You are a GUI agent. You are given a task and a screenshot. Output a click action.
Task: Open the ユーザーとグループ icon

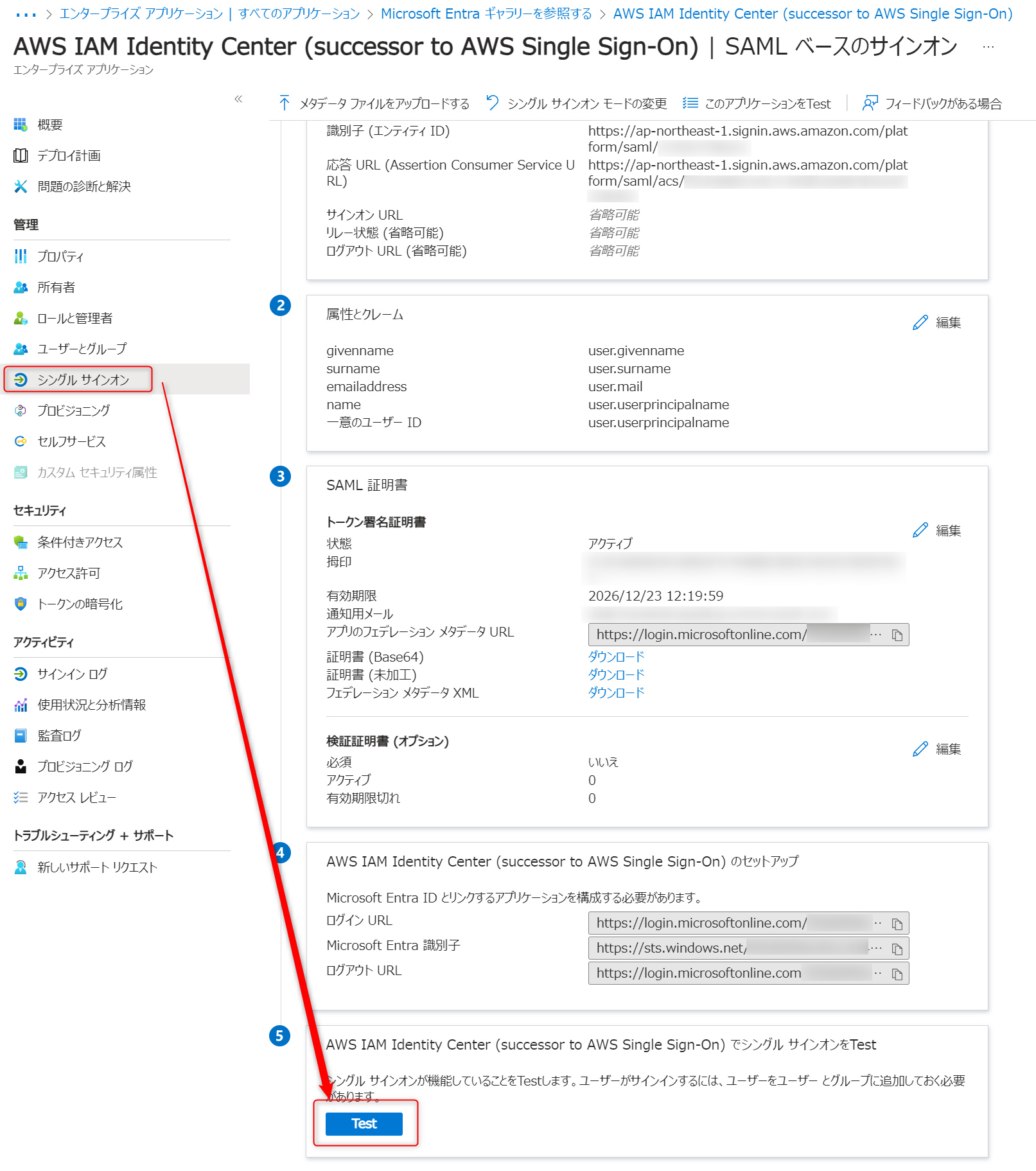pos(21,349)
